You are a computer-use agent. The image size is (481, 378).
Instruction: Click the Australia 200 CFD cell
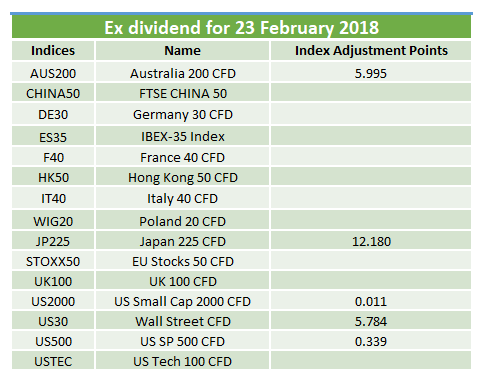coord(182,73)
